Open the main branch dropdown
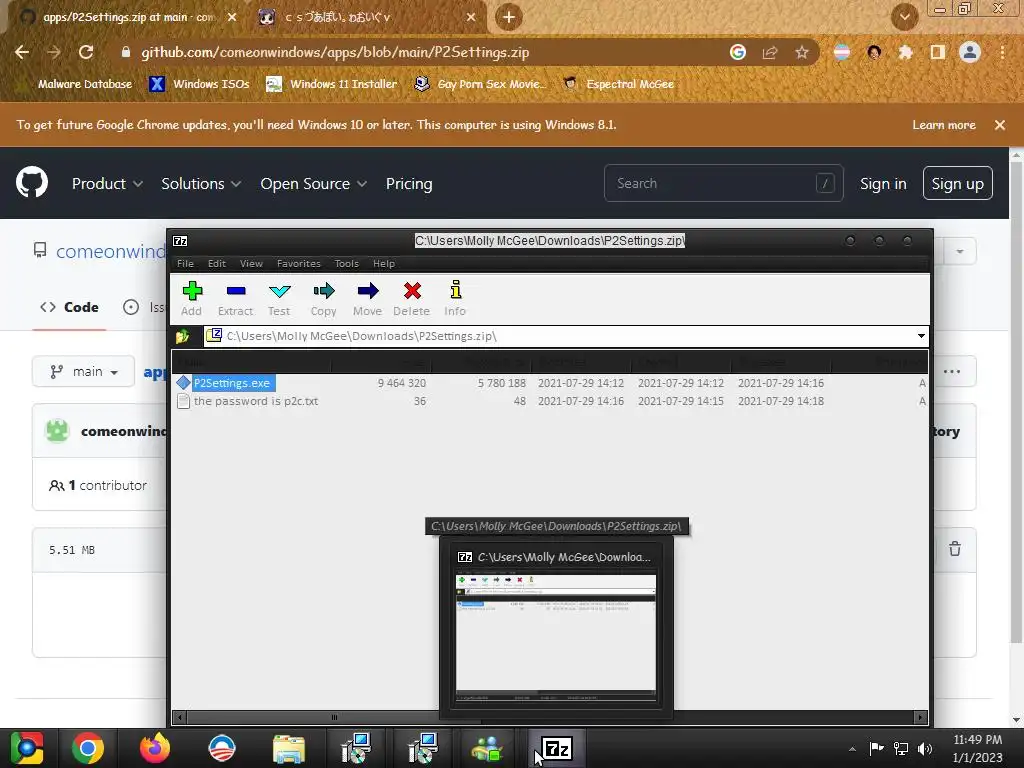 tap(84, 372)
